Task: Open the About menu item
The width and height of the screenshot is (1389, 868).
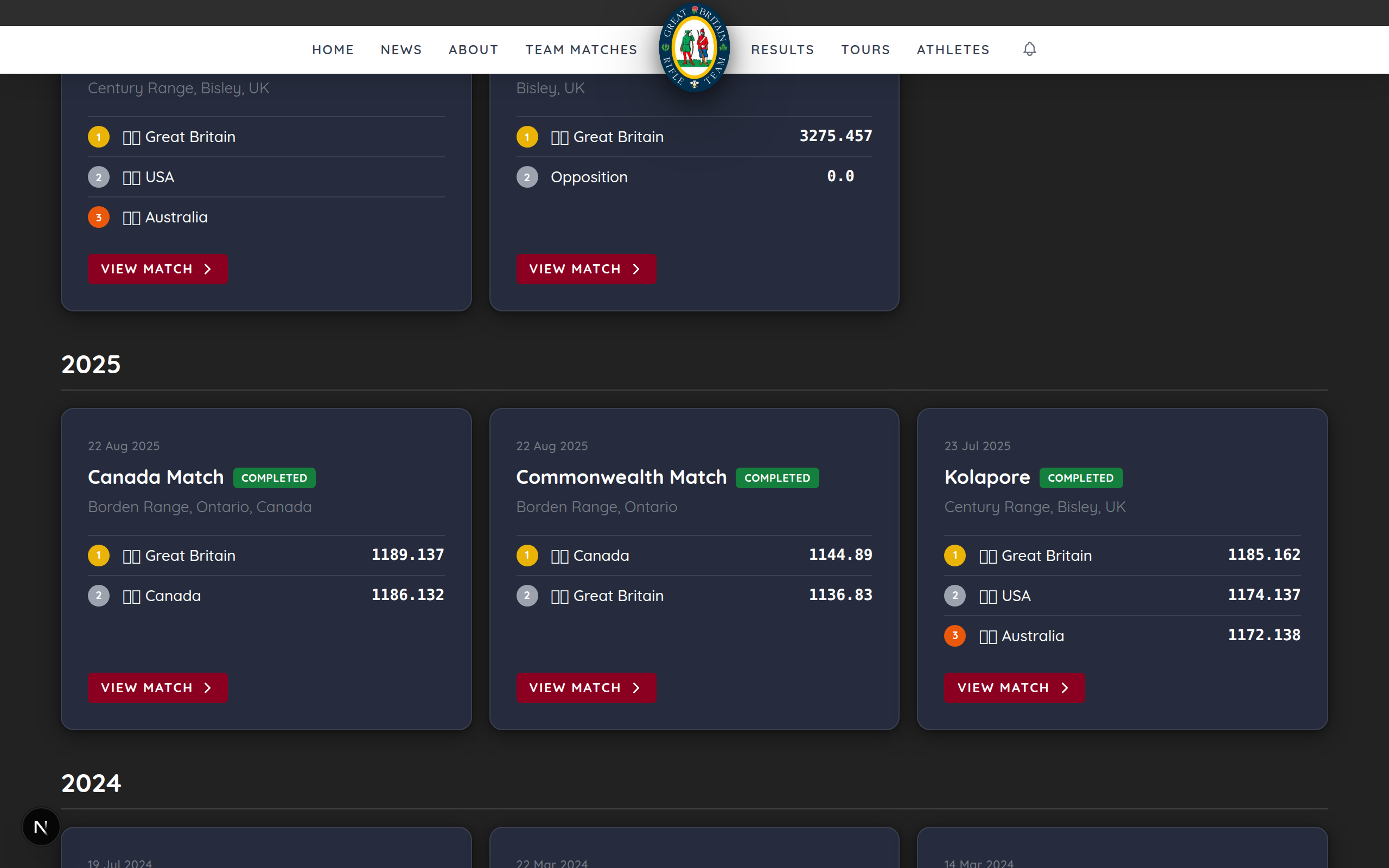Action: [474, 50]
